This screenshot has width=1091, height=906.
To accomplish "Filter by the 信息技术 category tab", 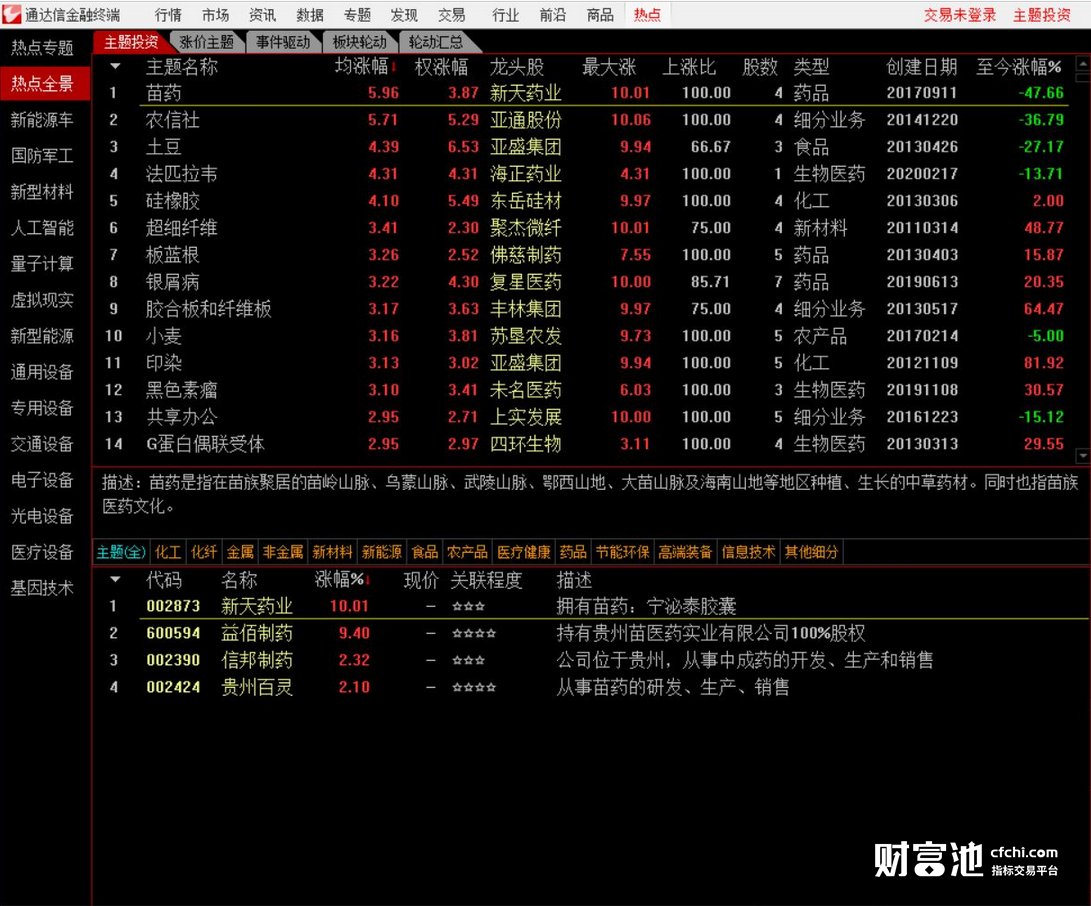I will (748, 553).
